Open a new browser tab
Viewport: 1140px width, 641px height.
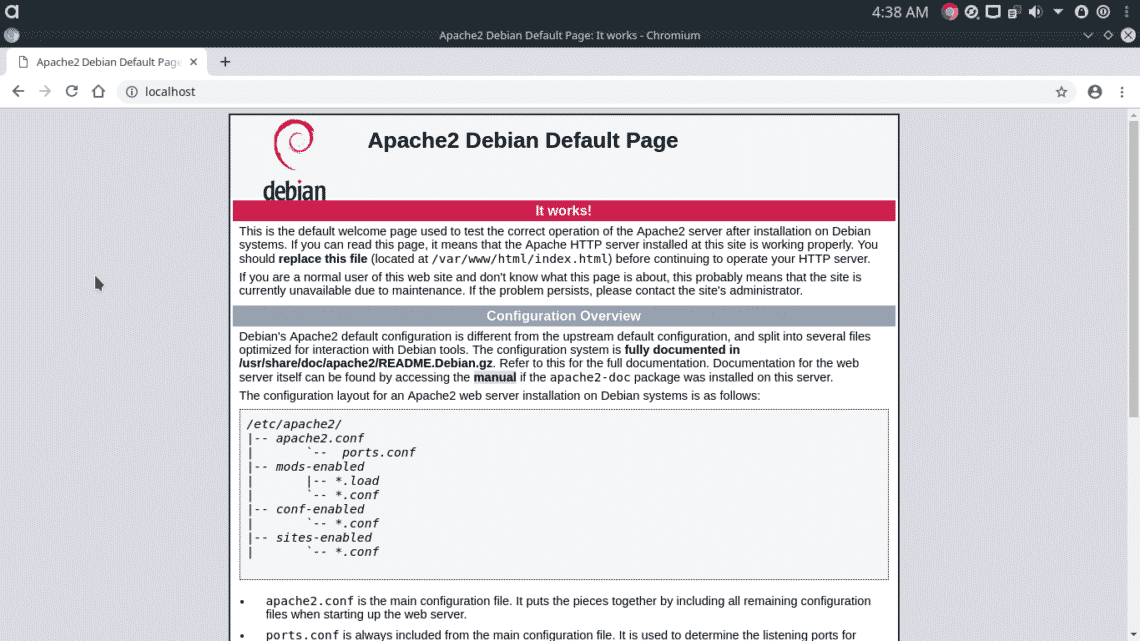225,62
